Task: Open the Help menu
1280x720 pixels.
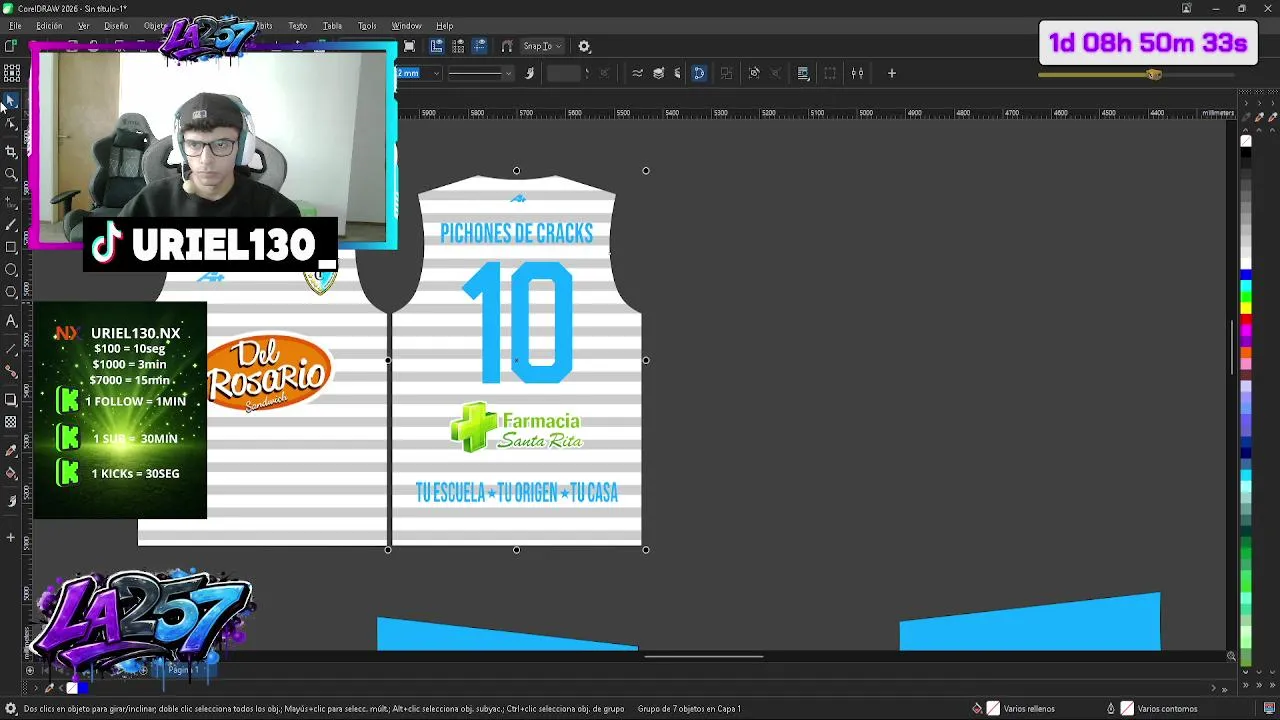Action: pyautogui.click(x=444, y=26)
